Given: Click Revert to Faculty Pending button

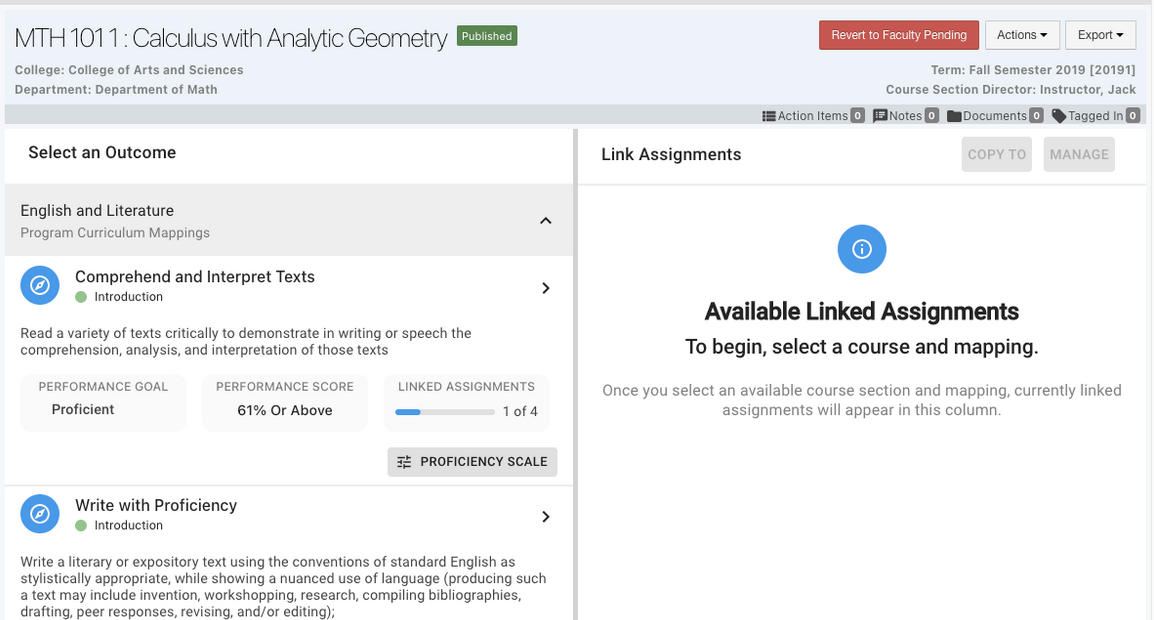Looking at the screenshot, I should [898, 35].
